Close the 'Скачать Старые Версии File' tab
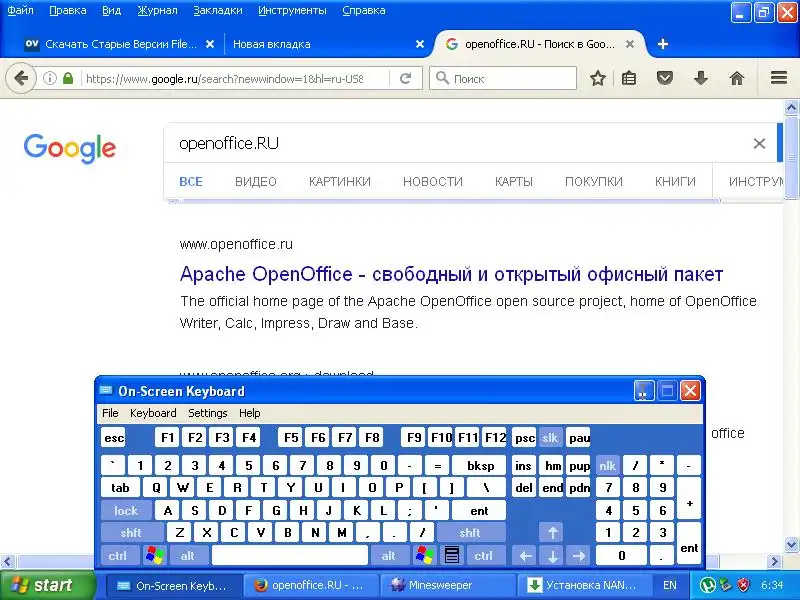 [210, 44]
